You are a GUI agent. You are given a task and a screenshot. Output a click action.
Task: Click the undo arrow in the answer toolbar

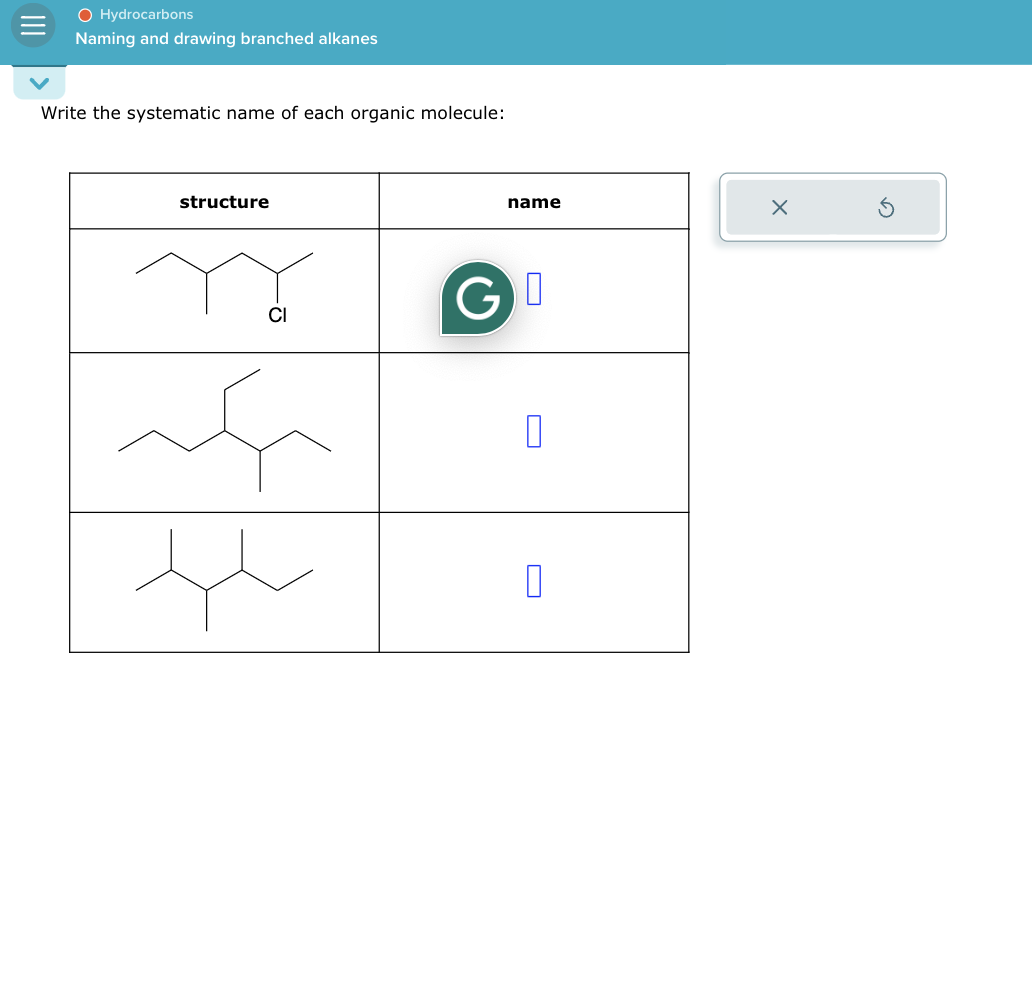[x=887, y=207]
